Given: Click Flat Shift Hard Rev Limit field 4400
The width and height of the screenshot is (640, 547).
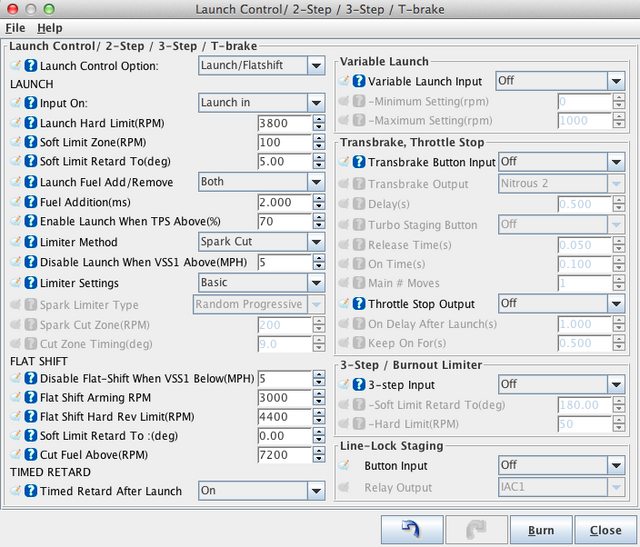Looking at the screenshot, I should (x=285, y=416).
